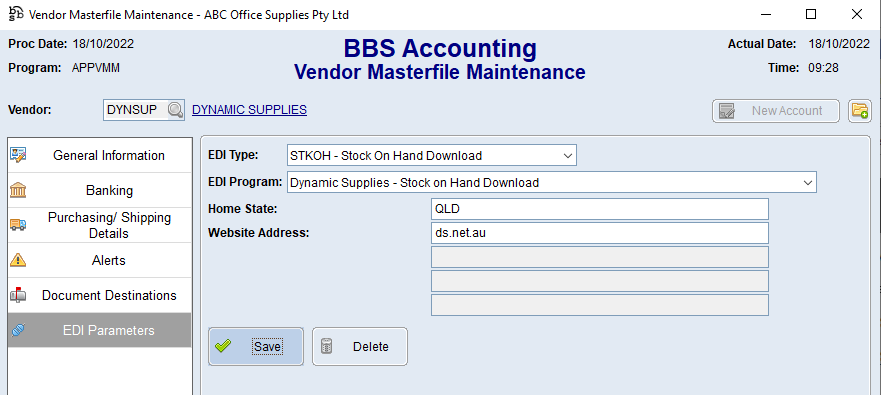Click the Vendor code field DYNSUP
The width and height of the screenshot is (881, 395).
[x=136, y=110]
